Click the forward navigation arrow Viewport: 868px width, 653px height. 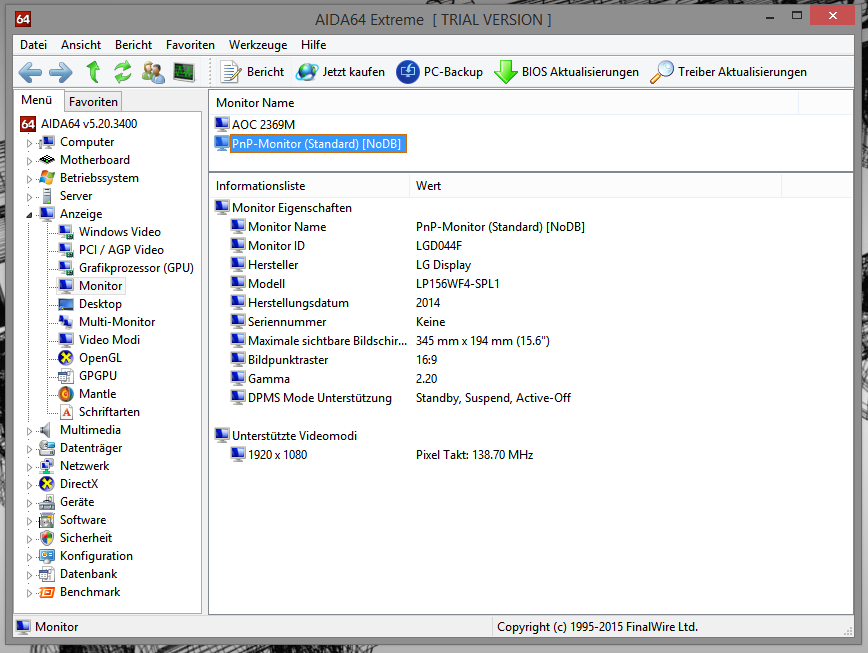60,72
